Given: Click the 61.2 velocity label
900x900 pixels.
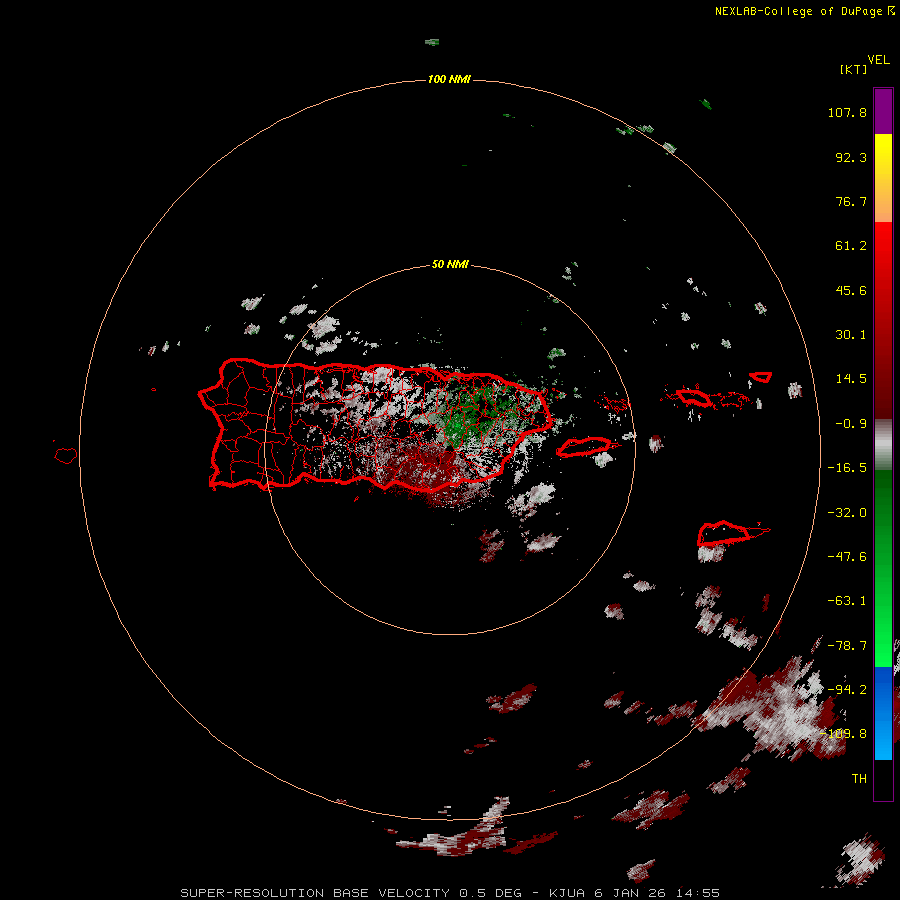Looking at the screenshot, I should click(851, 246).
